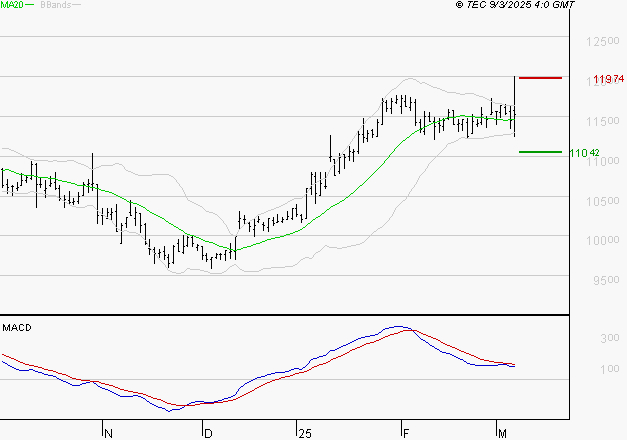Click the 10500 price axis label
The height and width of the screenshot is (440, 627).
[x=603, y=201]
